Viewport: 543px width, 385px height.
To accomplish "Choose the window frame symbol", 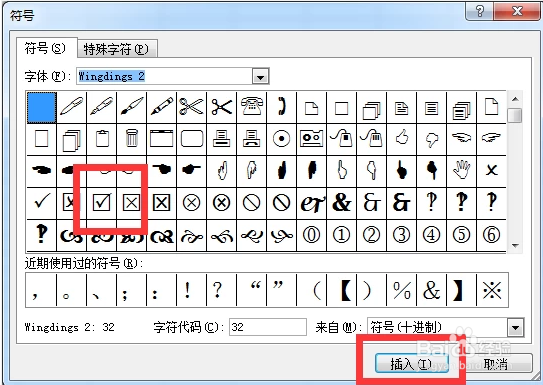I will [x=162, y=139].
